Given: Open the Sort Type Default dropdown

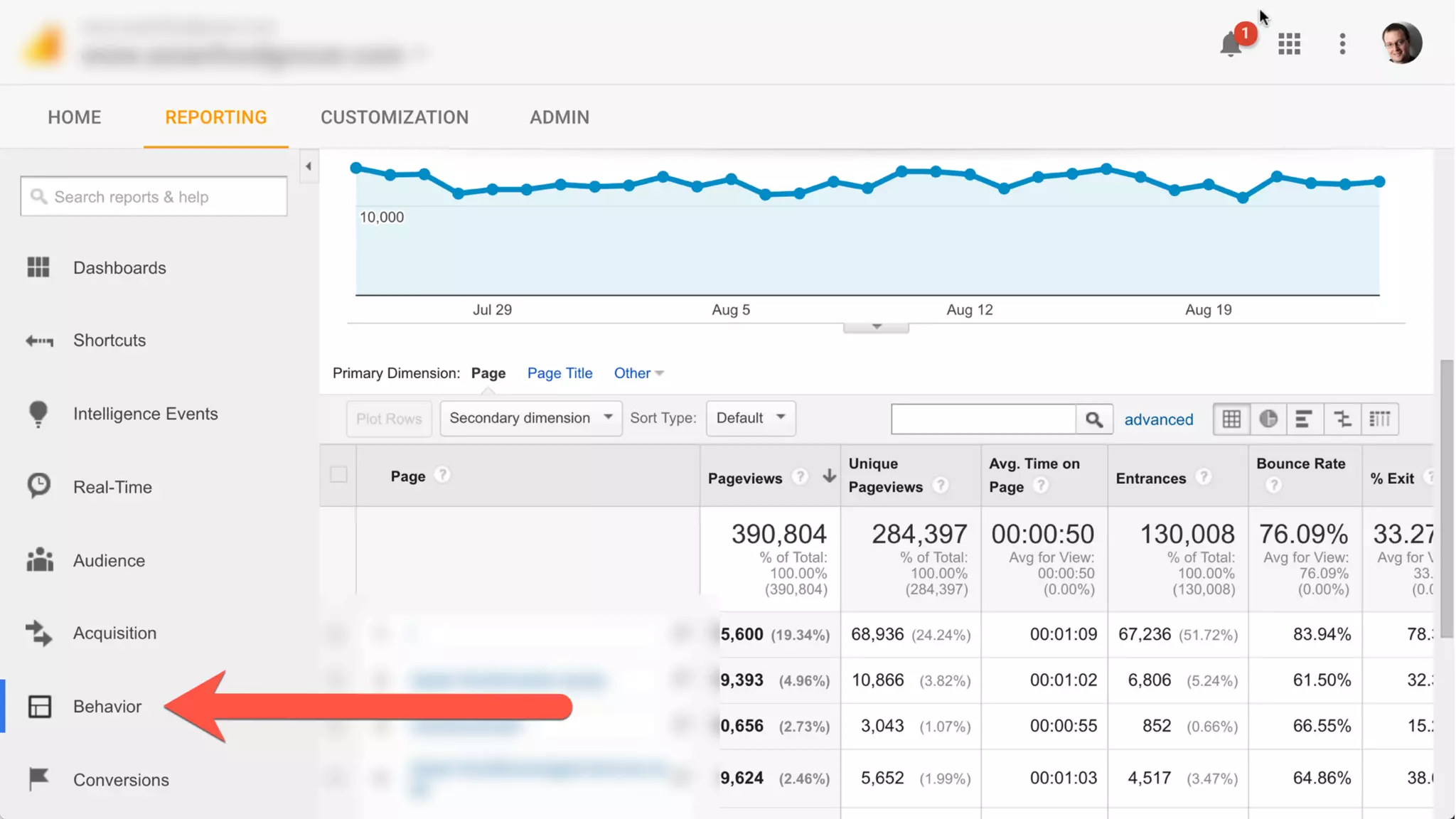Looking at the screenshot, I should coord(751,418).
